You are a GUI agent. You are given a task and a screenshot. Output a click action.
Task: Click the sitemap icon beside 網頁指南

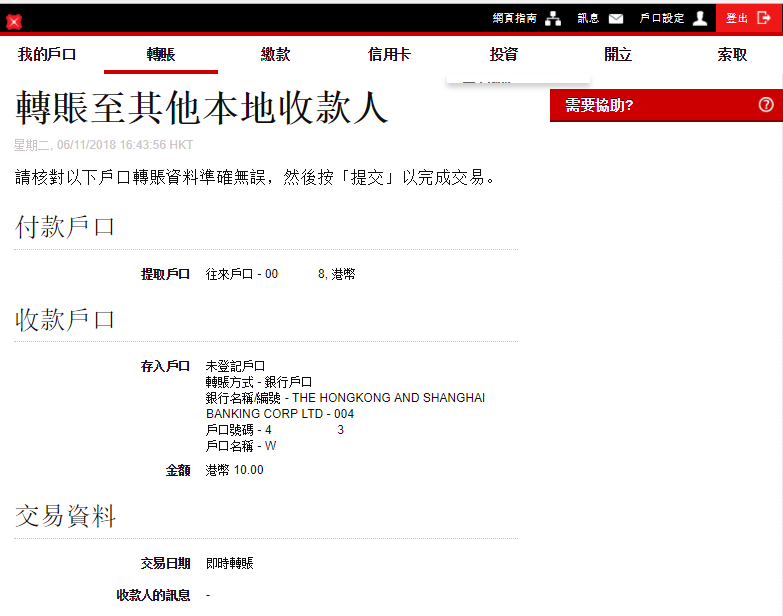pos(553,19)
